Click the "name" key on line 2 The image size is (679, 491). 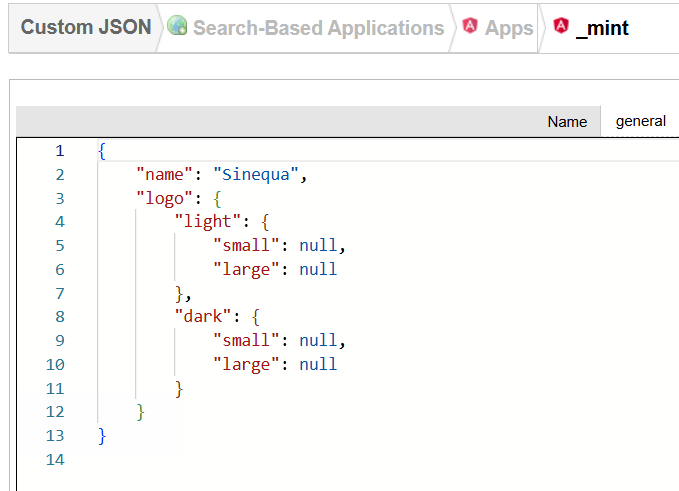tap(164, 174)
